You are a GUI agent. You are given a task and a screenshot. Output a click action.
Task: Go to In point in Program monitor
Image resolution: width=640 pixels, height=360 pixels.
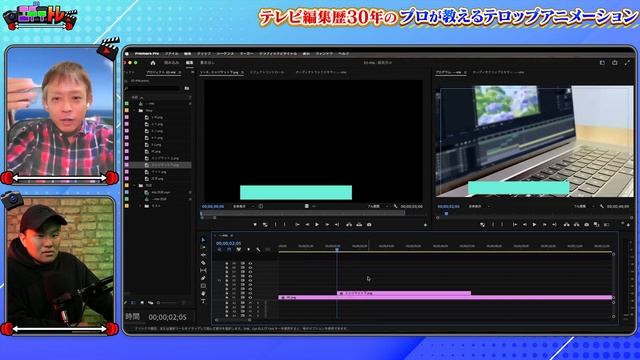[x=515, y=224]
